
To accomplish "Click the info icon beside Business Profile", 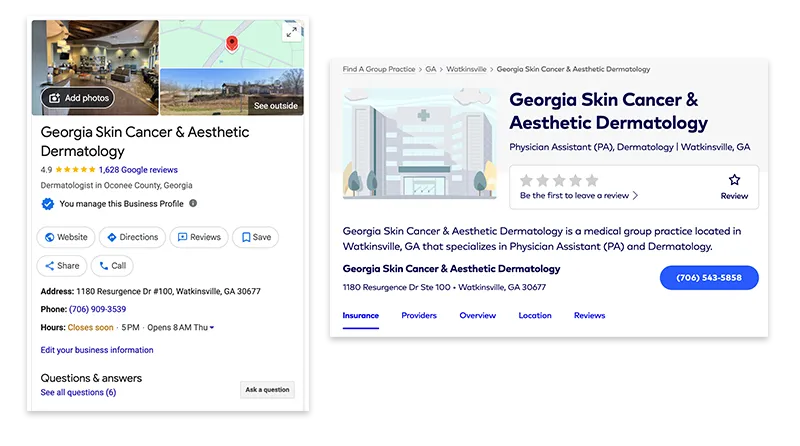I will (x=193, y=203).
